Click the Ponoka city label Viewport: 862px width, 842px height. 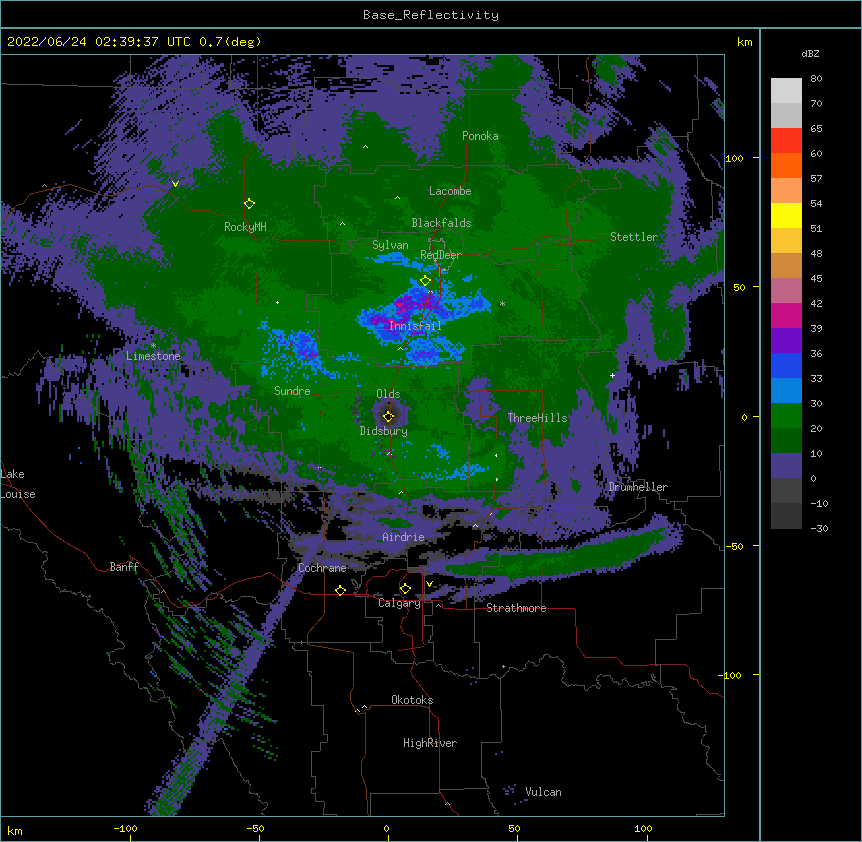pos(480,136)
